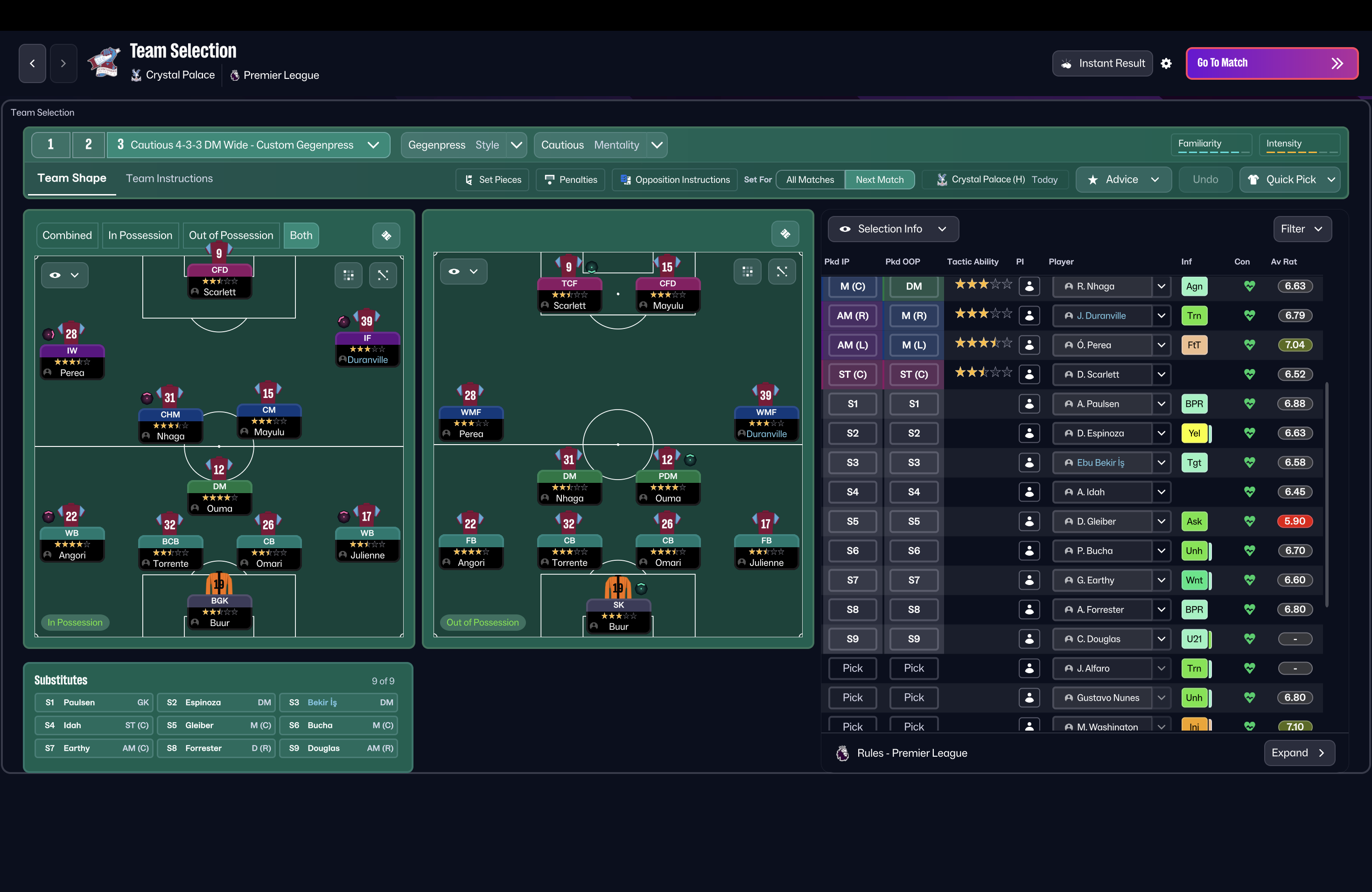Screen dimensions: 1372x892
Task: Select the Opposition Instructions icon
Action: (x=626, y=180)
